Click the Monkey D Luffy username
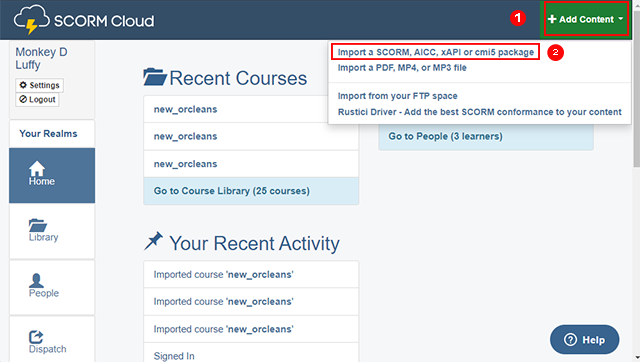The image size is (640, 362). (x=41, y=58)
